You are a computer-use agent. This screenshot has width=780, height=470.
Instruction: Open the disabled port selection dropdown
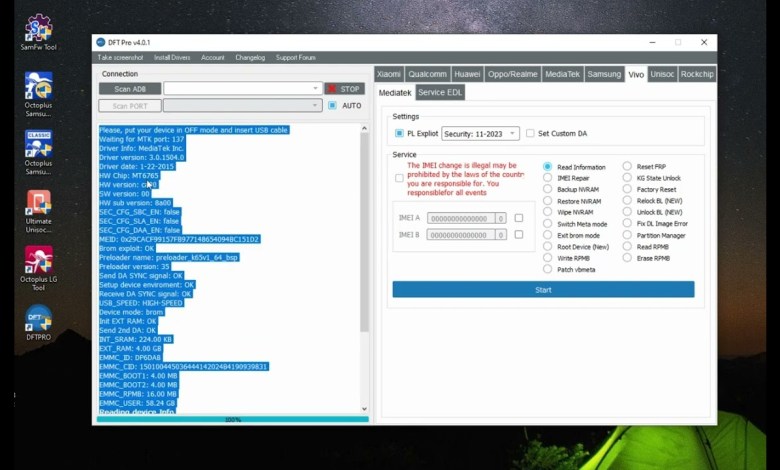(243, 105)
